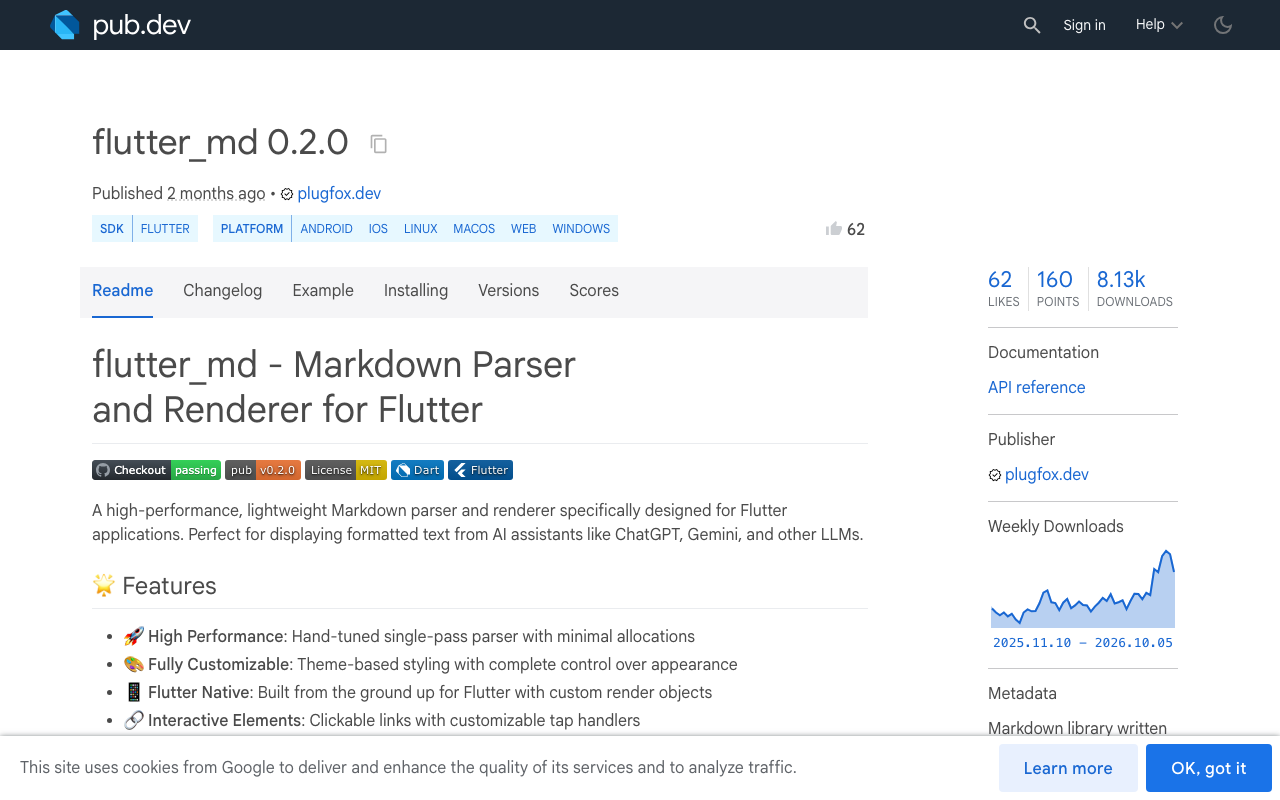Open the Example tab
Screen dimensions: 1280x800
[x=323, y=291]
